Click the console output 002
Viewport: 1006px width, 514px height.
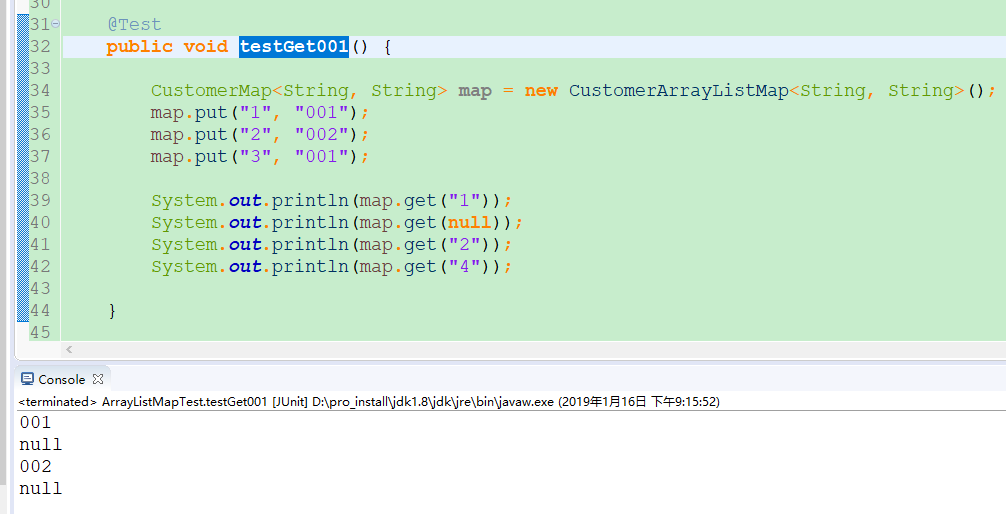pyautogui.click(x=35, y=467)
